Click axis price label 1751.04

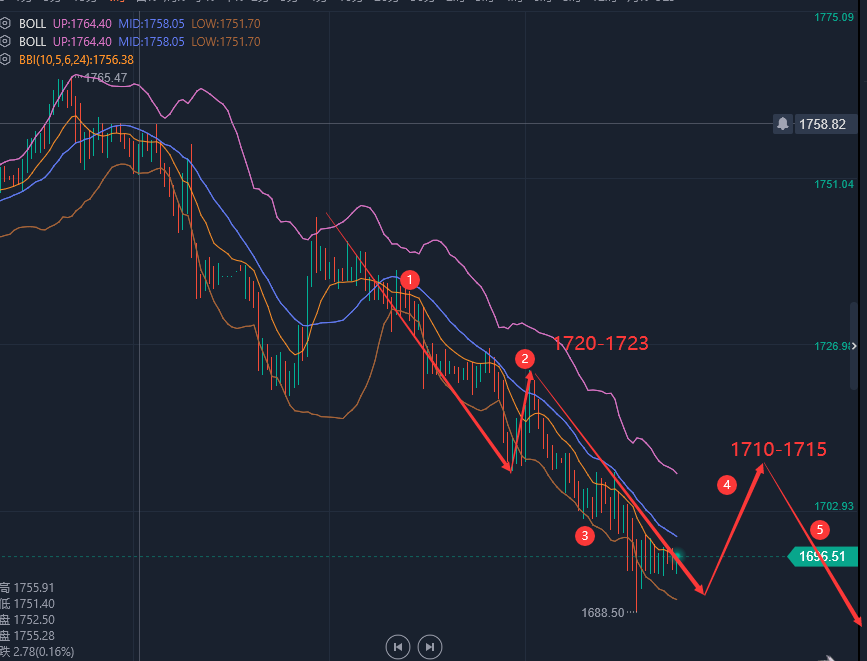(834, 184)
